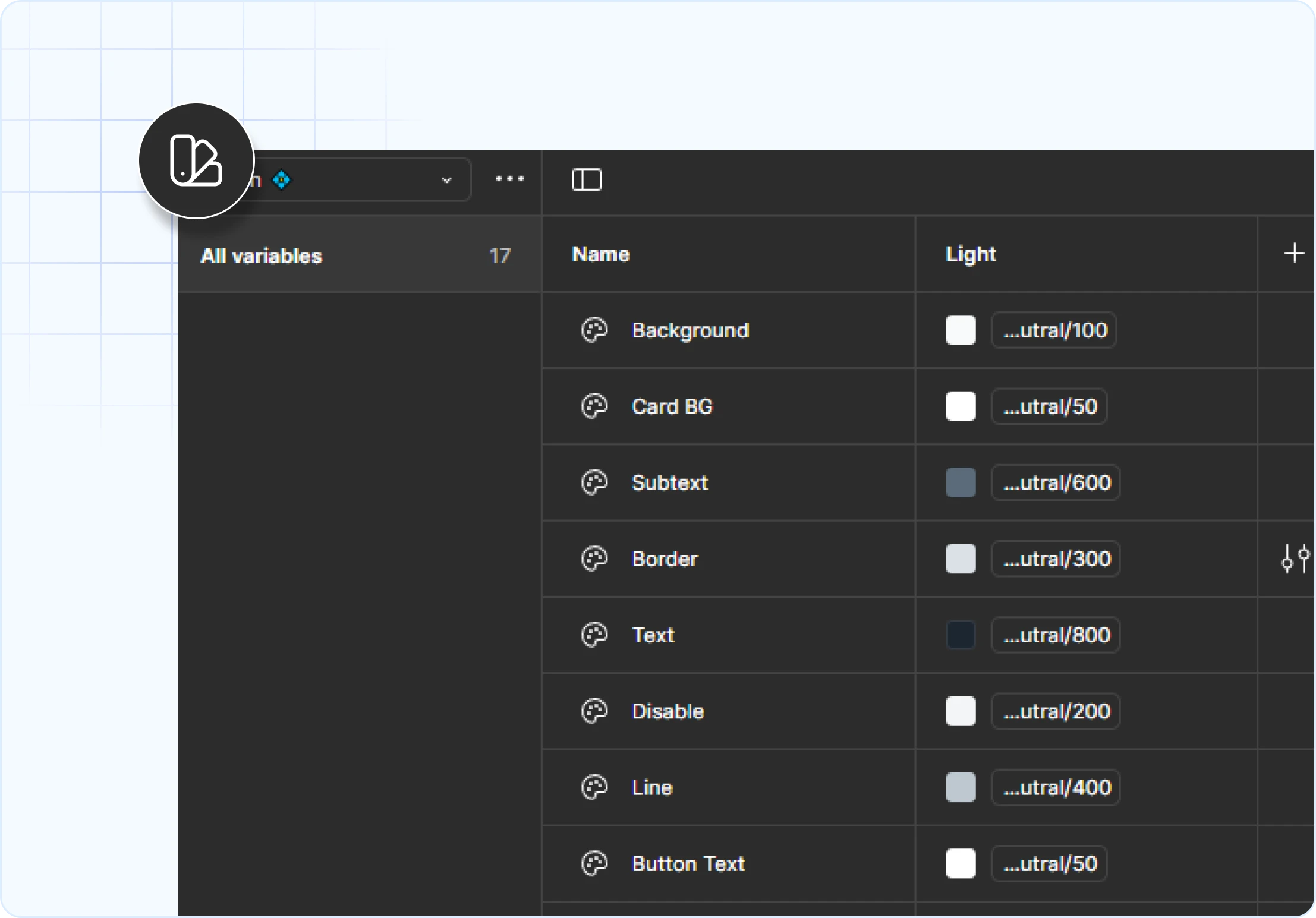Toggle the sidebar panel icon
Image resolution: width=1316 pixels, height=918 pixels.
pos(587,179)
